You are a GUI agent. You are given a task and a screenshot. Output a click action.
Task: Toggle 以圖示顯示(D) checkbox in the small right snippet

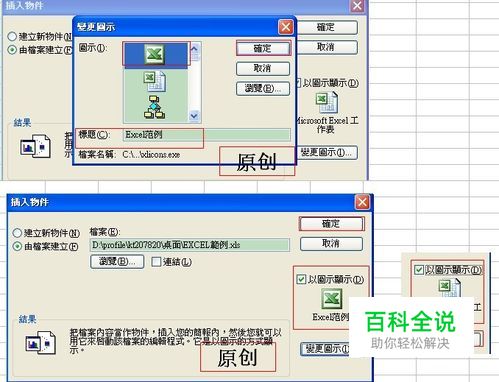point(419,270)
